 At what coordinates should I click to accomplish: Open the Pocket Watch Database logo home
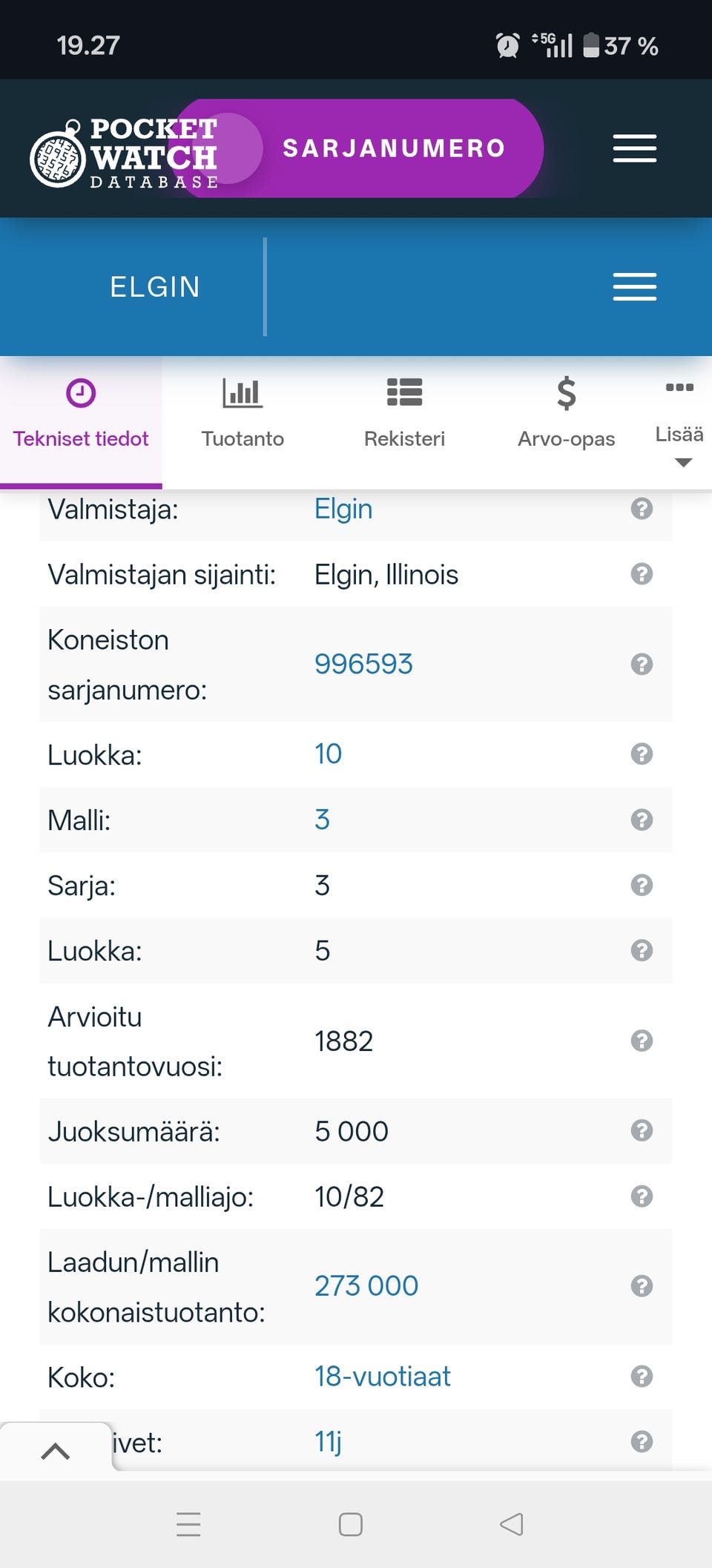click(x=124, y=152)
